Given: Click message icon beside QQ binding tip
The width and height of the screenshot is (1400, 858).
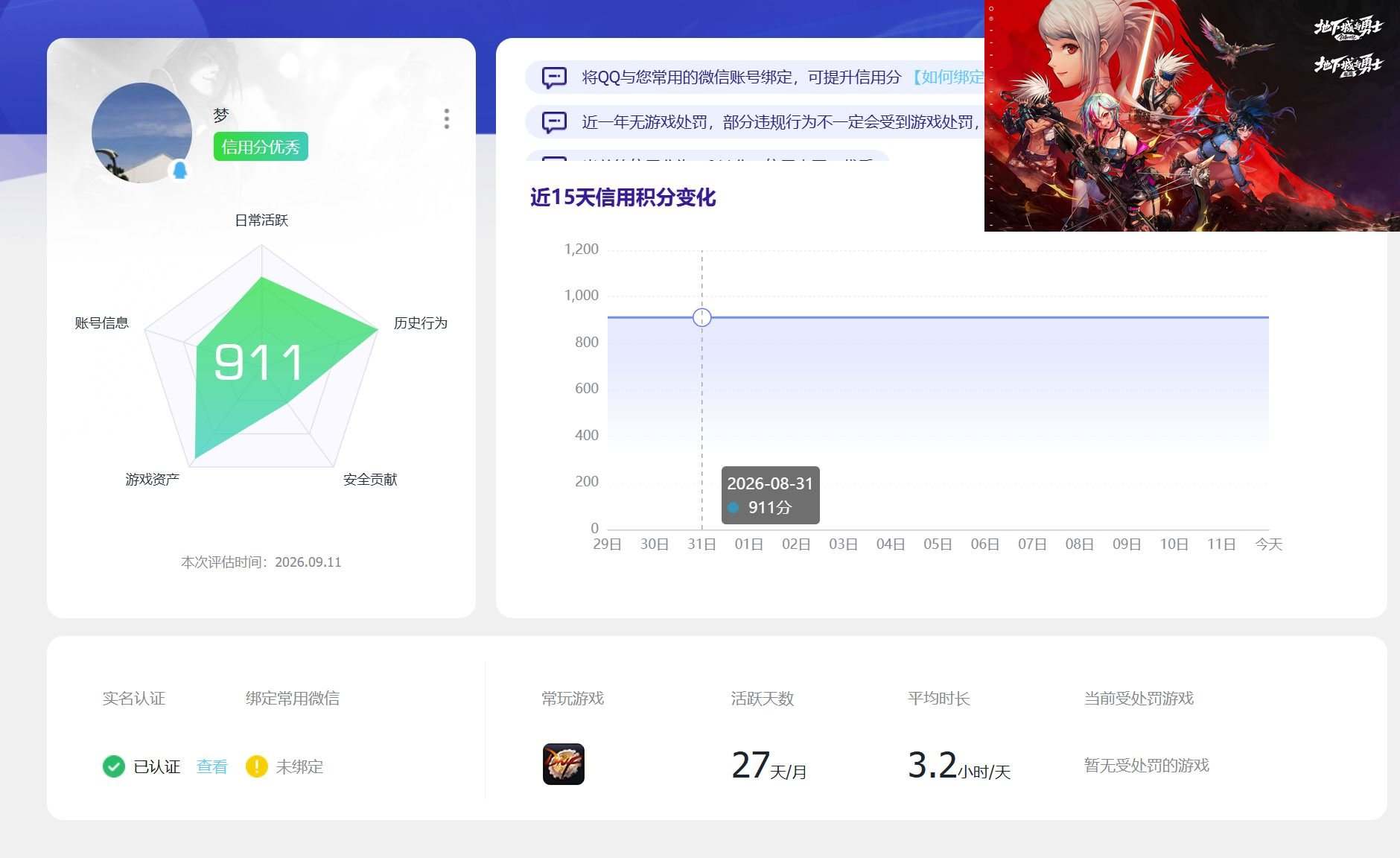Looking at the screenshot, I should (554, 77).
